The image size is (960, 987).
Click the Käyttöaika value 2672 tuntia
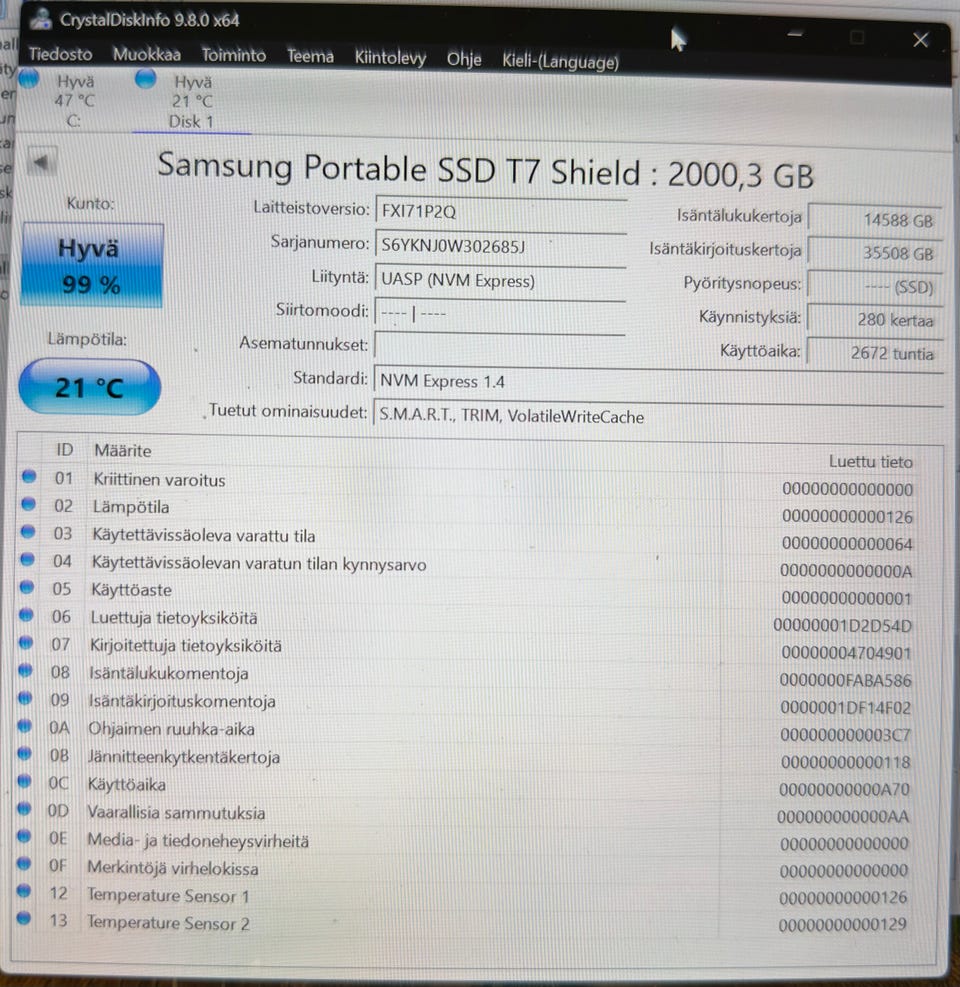coord(875,353)
